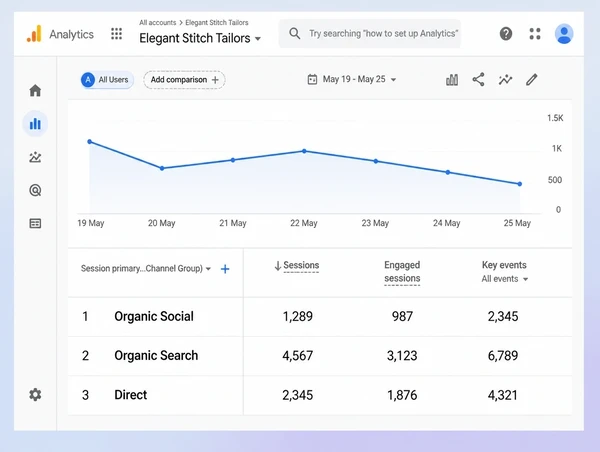Click Add comparison button
Screen dimensions: 600x452
[184, 80]
